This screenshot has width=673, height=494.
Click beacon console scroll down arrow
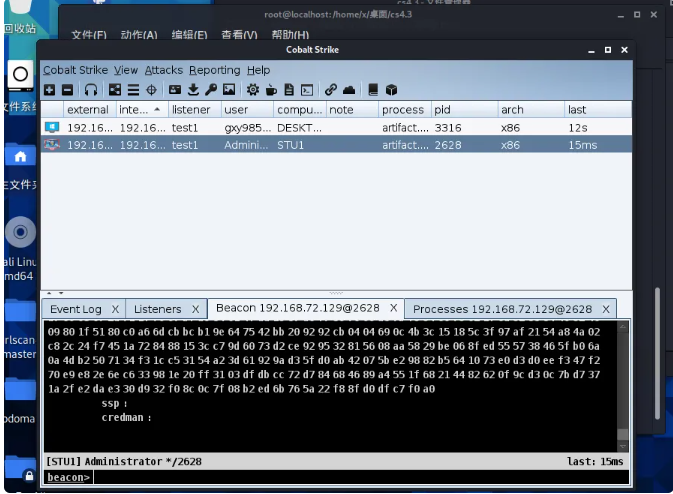tap(622, 446)
